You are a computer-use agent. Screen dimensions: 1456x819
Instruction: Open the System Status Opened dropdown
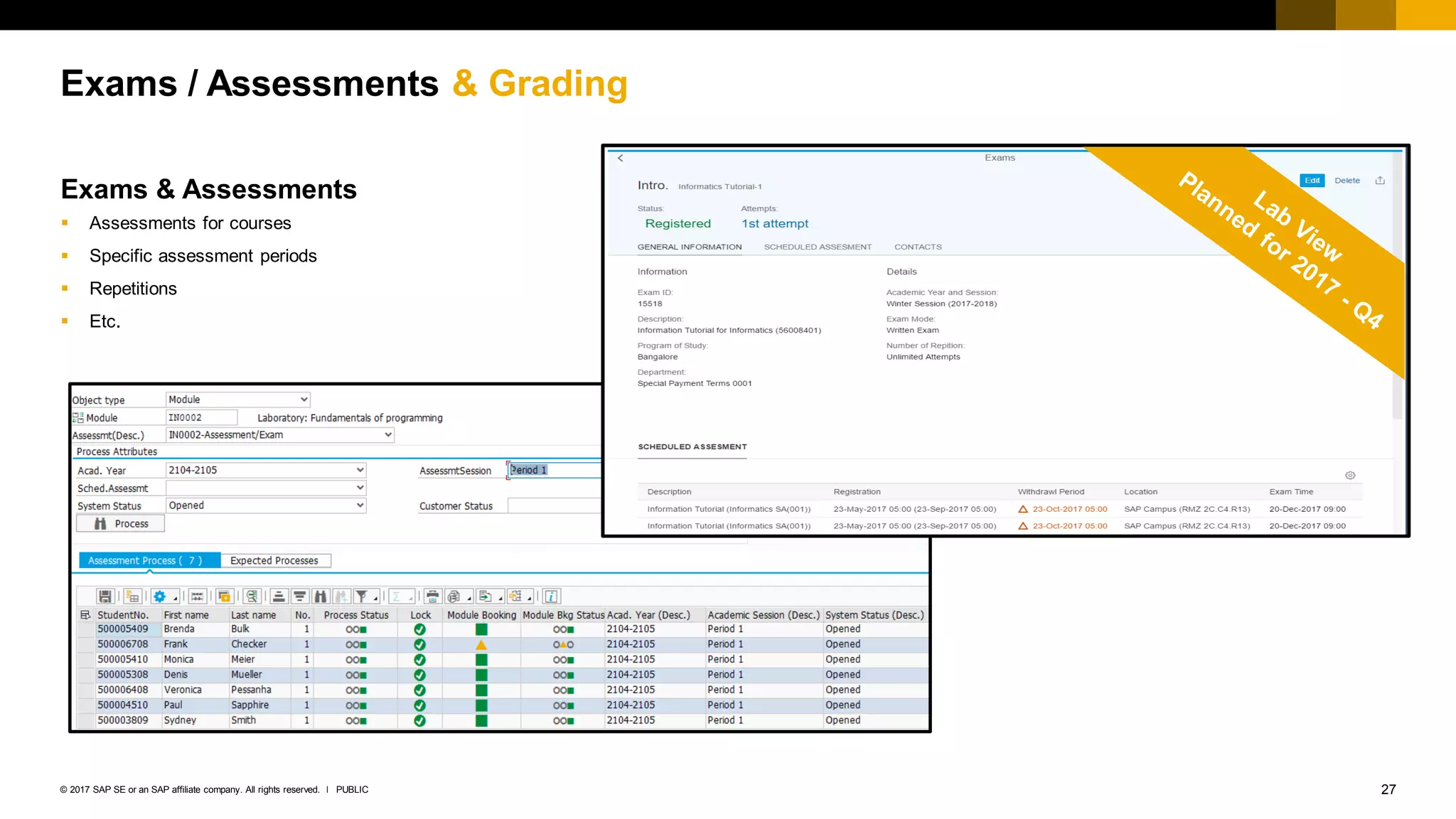tap(360, 505)
